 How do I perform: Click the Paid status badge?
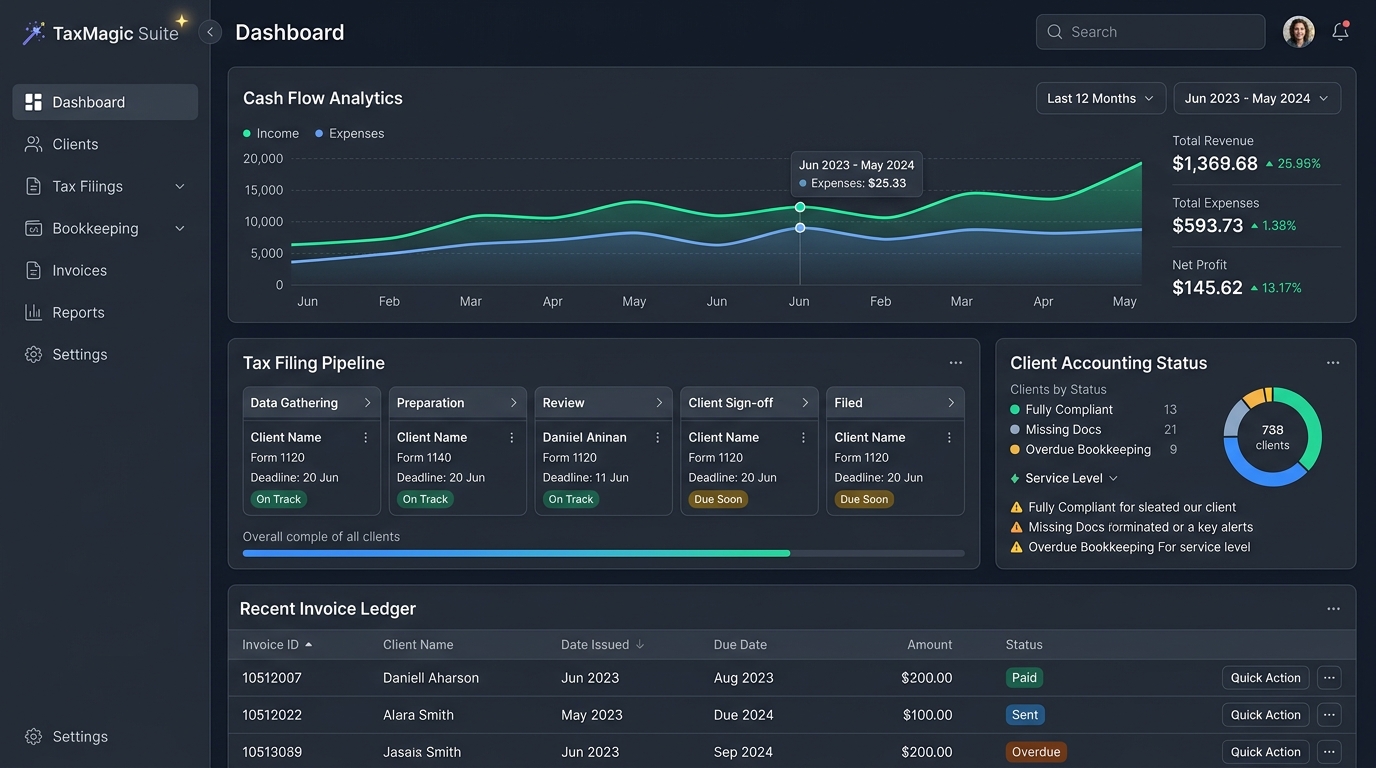tap(1024, 678)
